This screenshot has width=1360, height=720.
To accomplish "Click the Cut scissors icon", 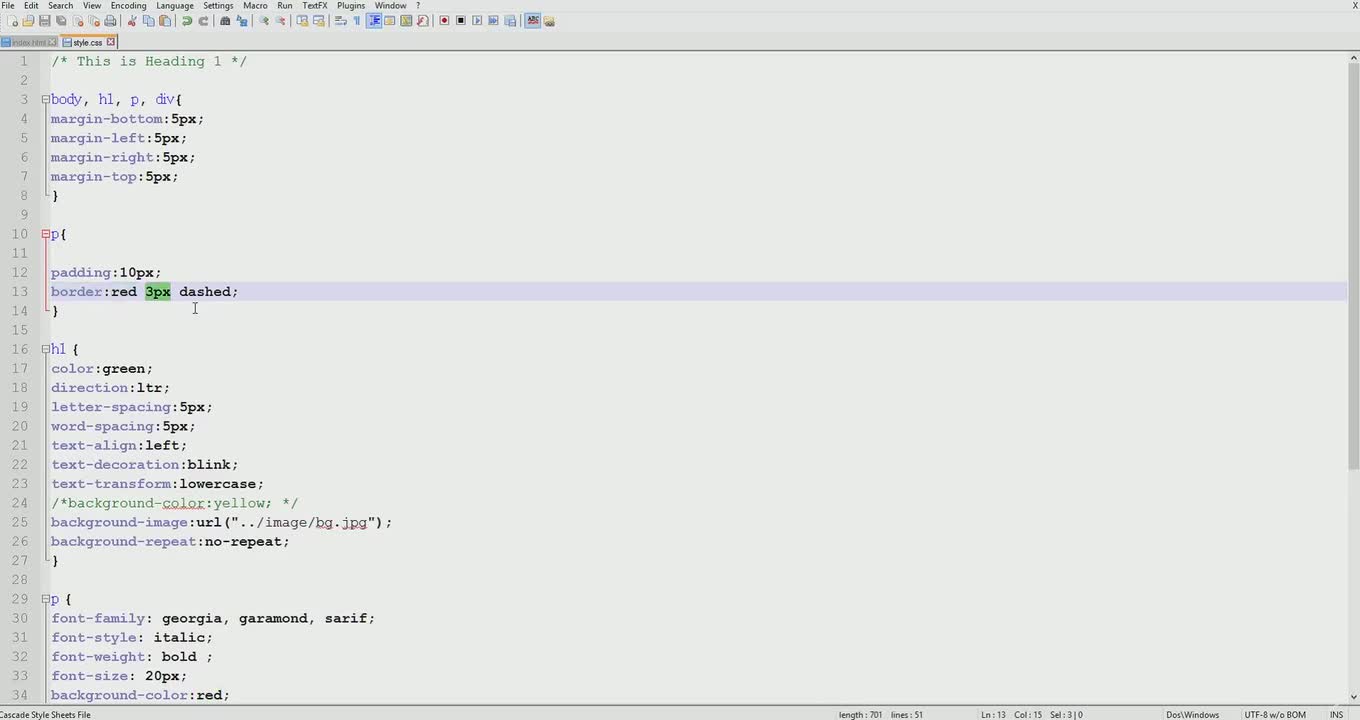I will 132,21.
